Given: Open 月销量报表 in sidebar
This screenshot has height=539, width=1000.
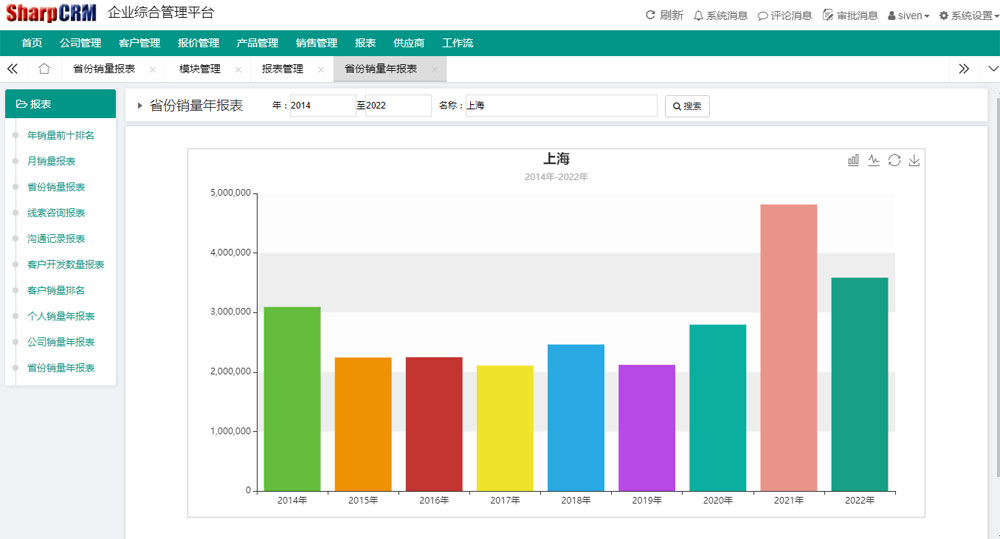Looking at the screenshot, I should click(x=51, y=161).
